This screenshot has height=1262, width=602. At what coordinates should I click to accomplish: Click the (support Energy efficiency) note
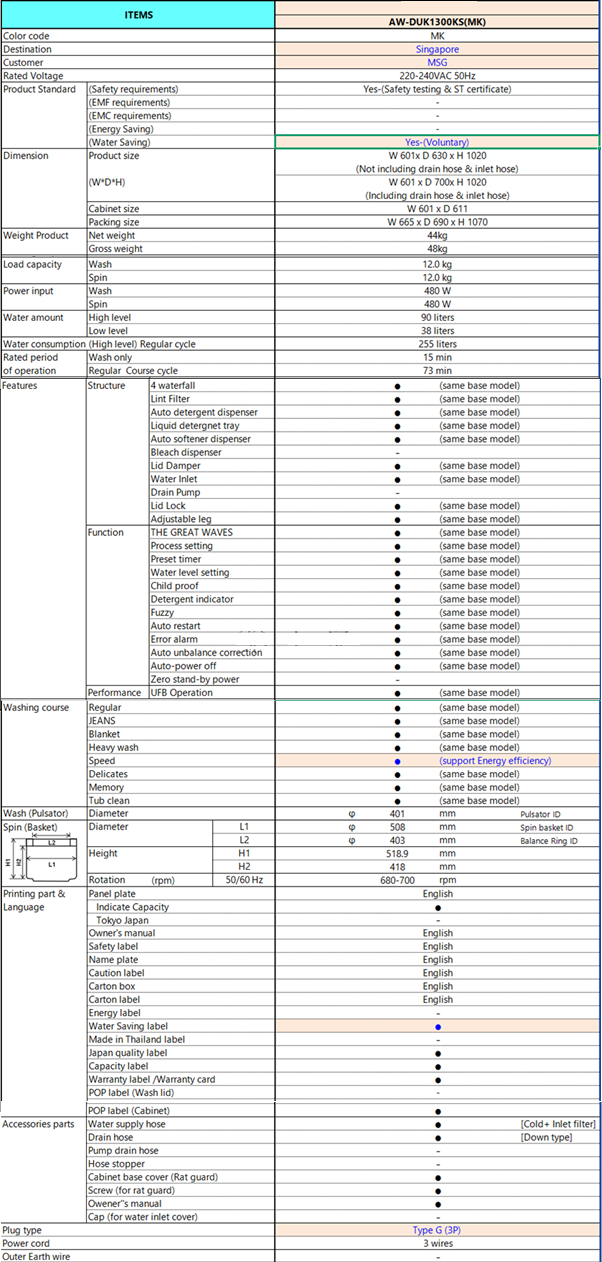pyautogui.click(x=495, y=761)
